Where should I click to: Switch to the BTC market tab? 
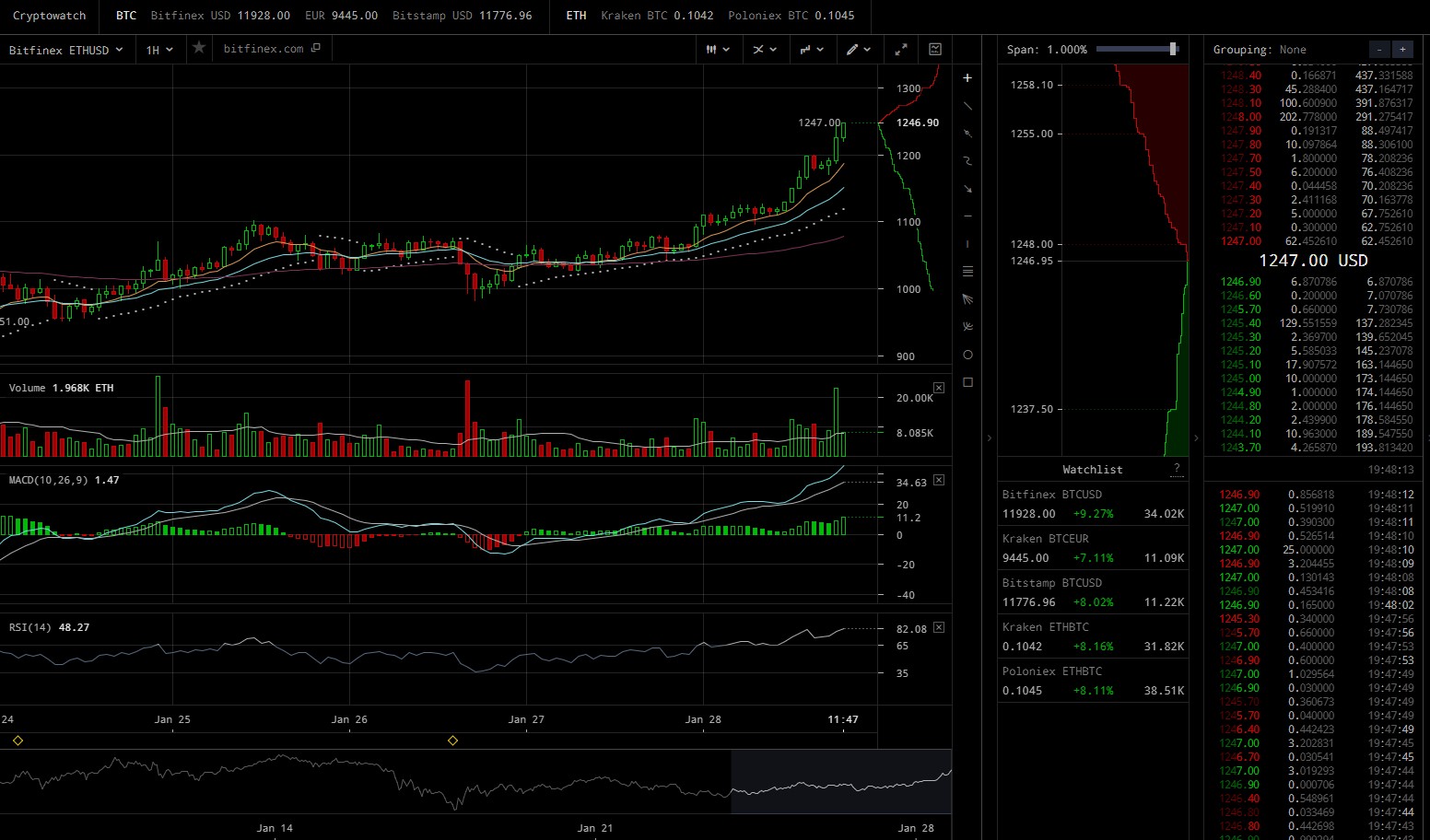pyautogui.click(x=125, y=16)
